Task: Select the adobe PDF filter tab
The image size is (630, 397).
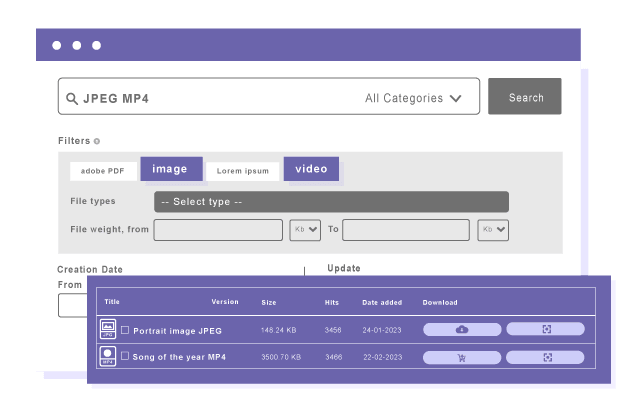Action: (103, 171)
